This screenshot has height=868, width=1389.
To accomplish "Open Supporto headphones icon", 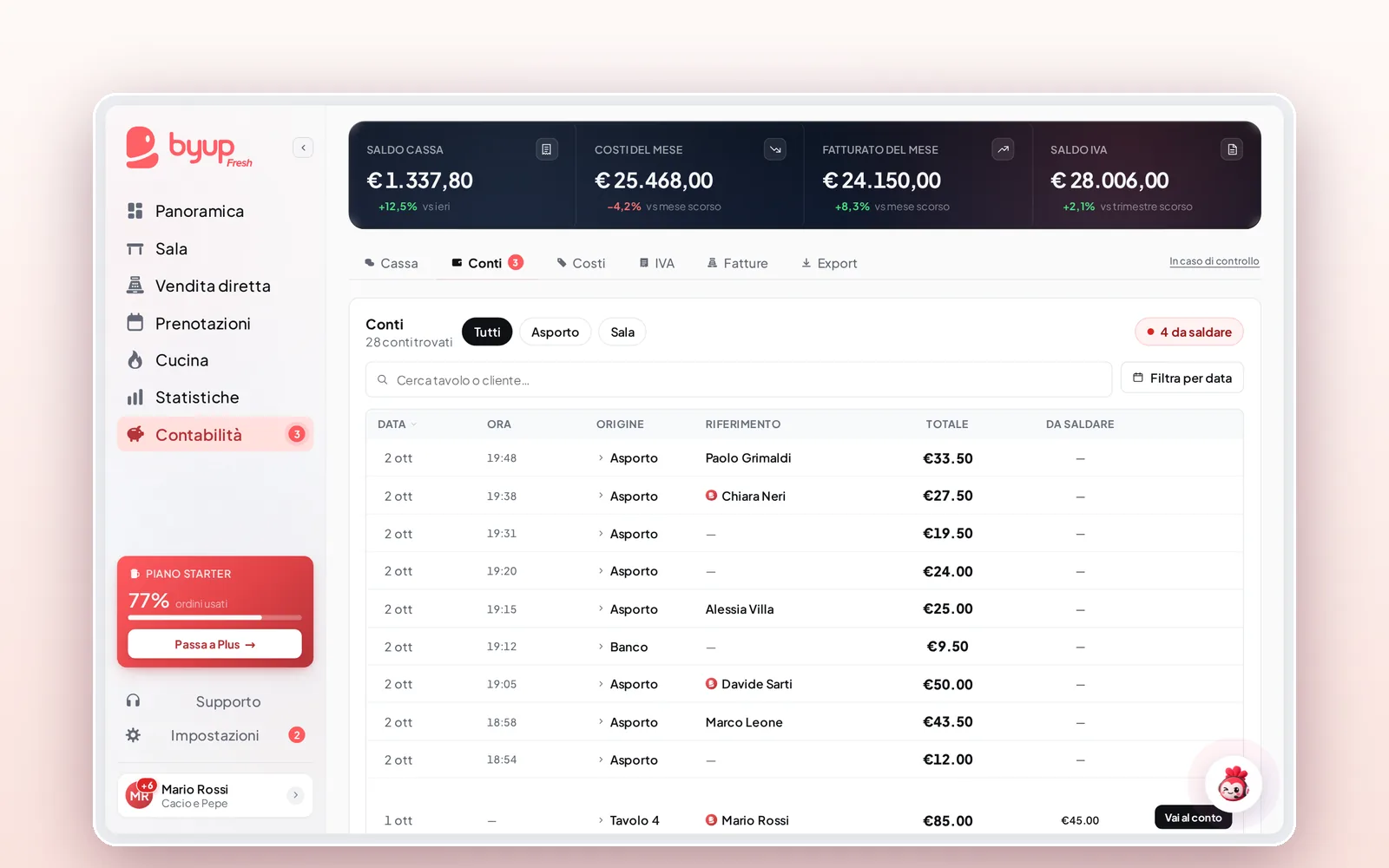I will point(133,700).
